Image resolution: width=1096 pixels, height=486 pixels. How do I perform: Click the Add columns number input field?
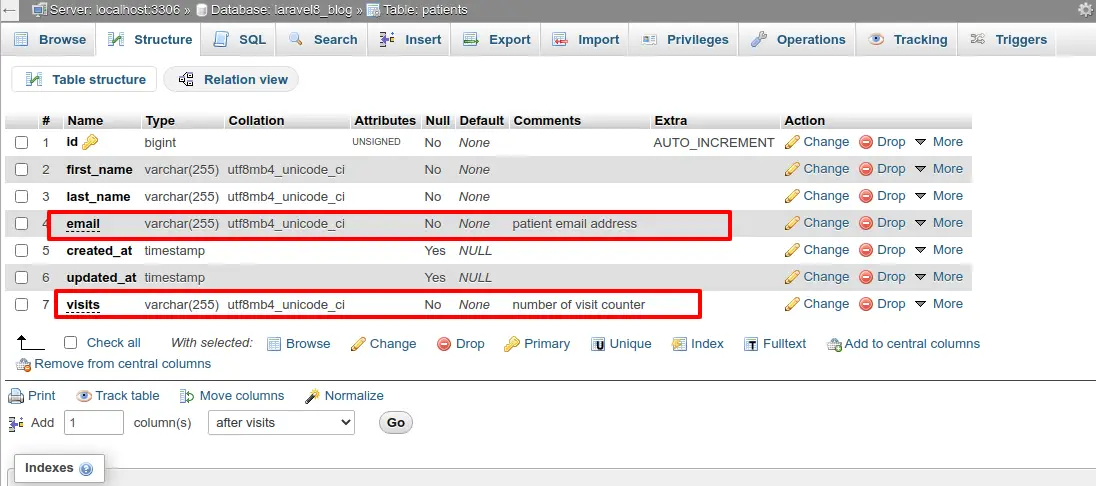coord(94,422)
